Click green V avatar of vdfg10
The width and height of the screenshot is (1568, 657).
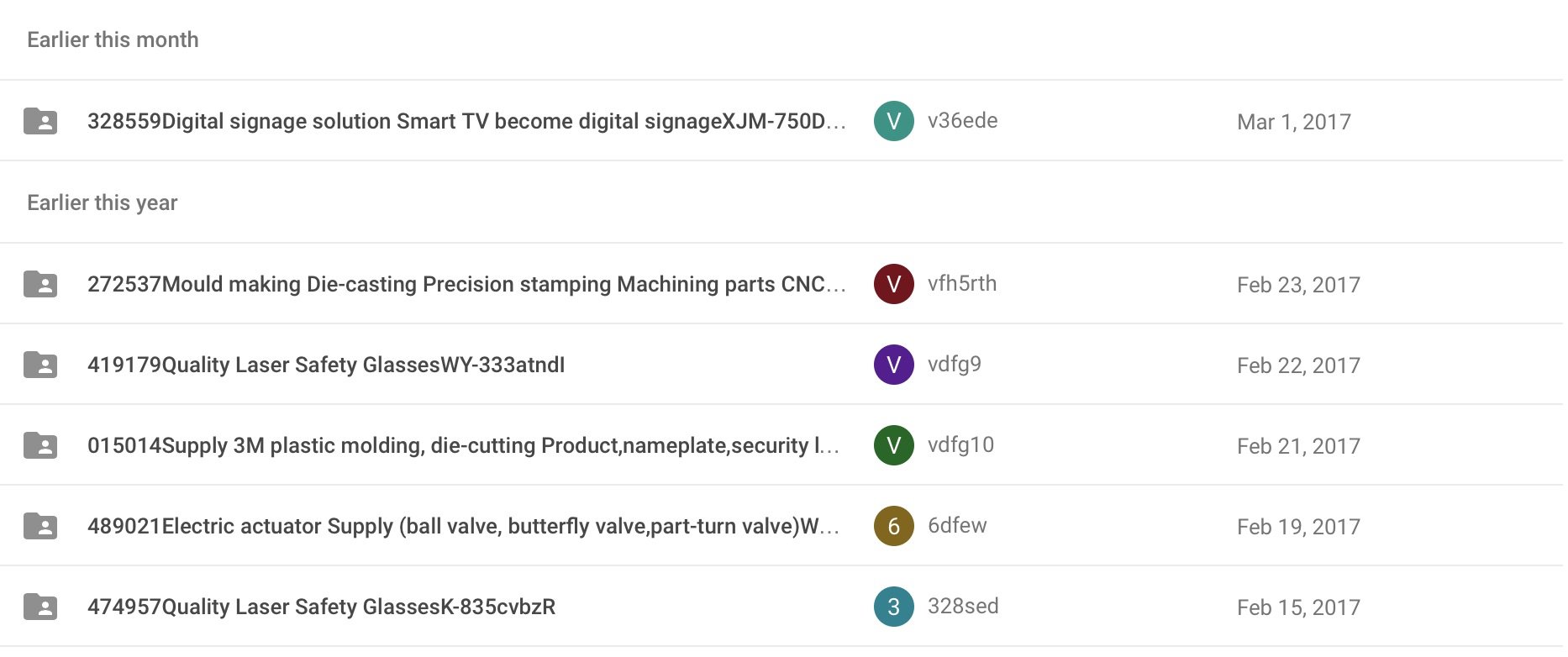894,445
